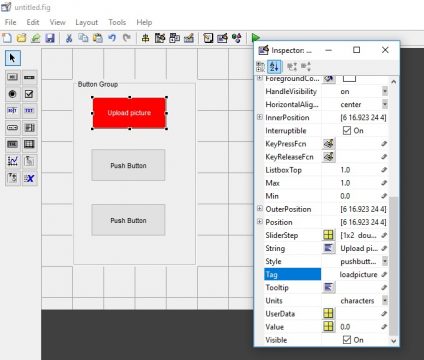Pick the Edit Text palette component

(13, 110)
